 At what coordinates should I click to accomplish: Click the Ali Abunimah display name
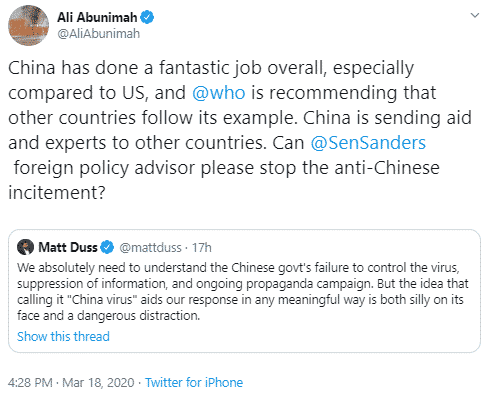[97, 17]
